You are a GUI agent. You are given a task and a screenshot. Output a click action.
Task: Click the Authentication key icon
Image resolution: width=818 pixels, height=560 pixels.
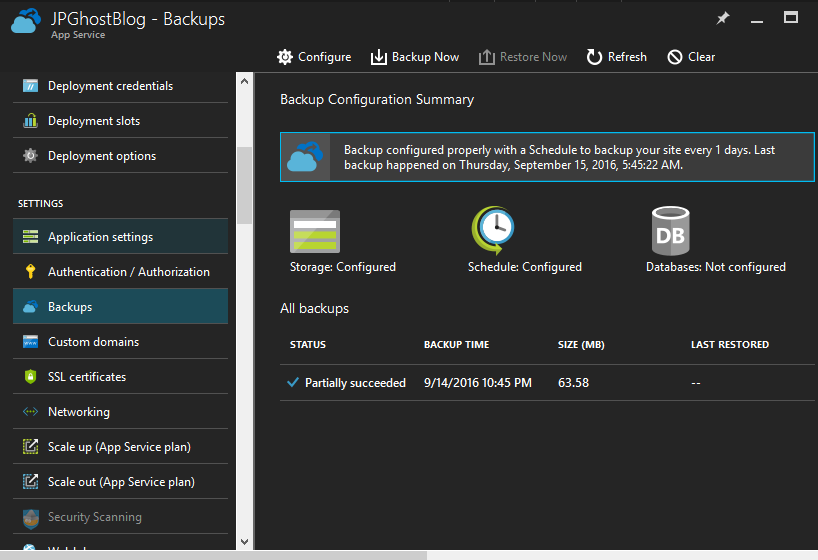tap(30, 271)
